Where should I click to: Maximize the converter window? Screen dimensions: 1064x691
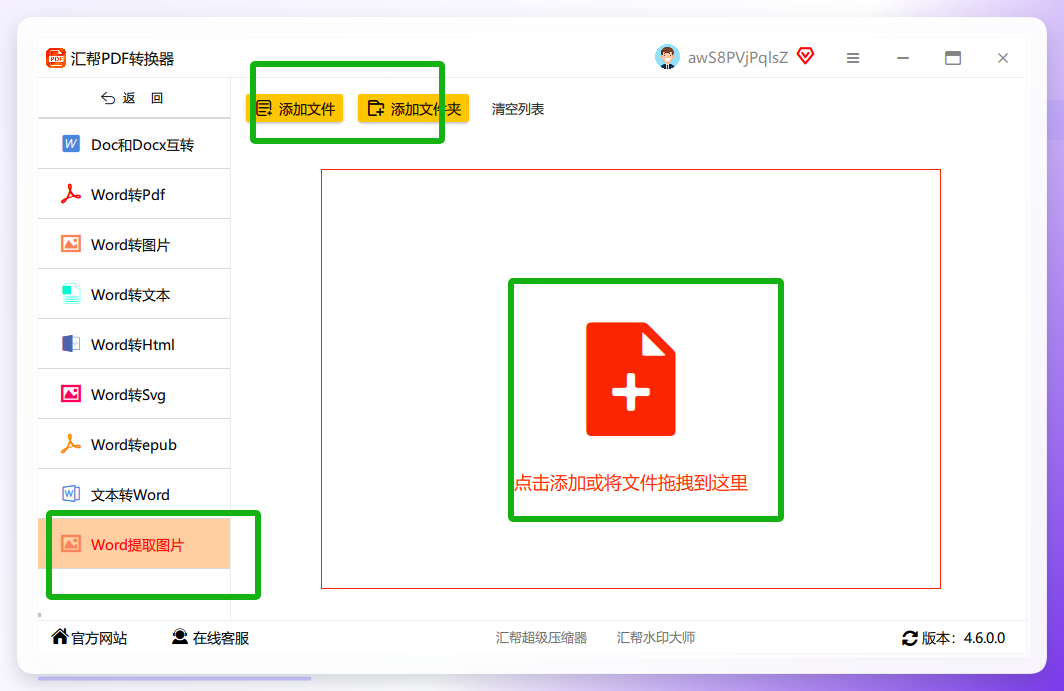tap(953, 58)
